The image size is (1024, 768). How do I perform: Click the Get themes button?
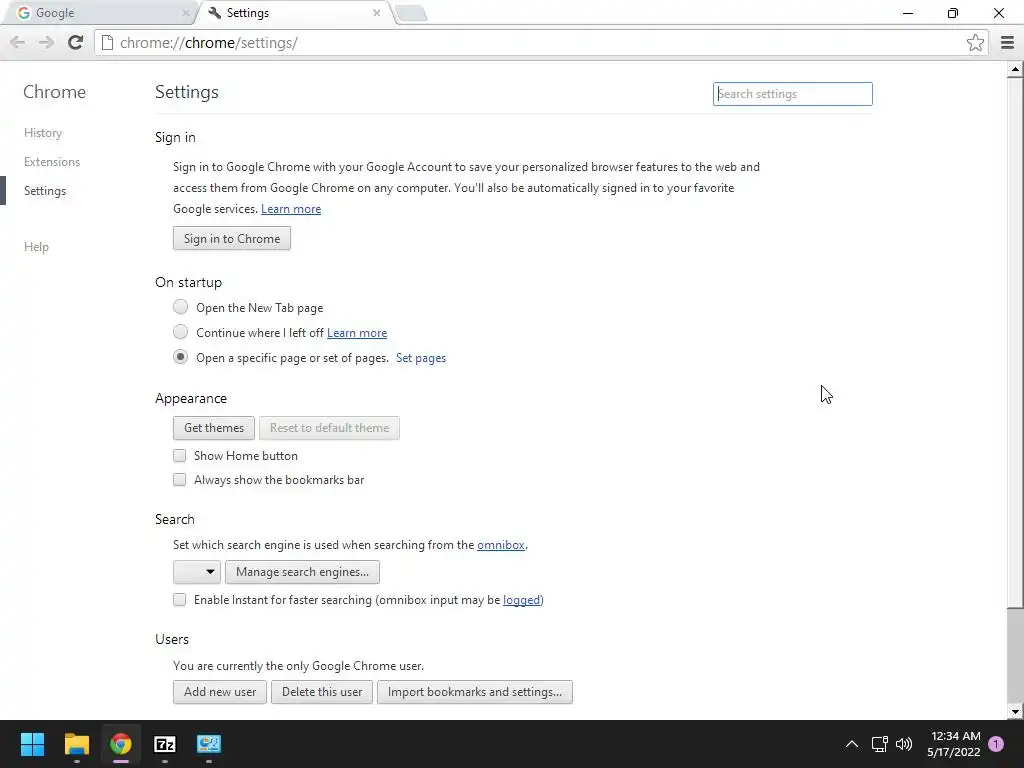pyautogui.click(x=214, y=428)
